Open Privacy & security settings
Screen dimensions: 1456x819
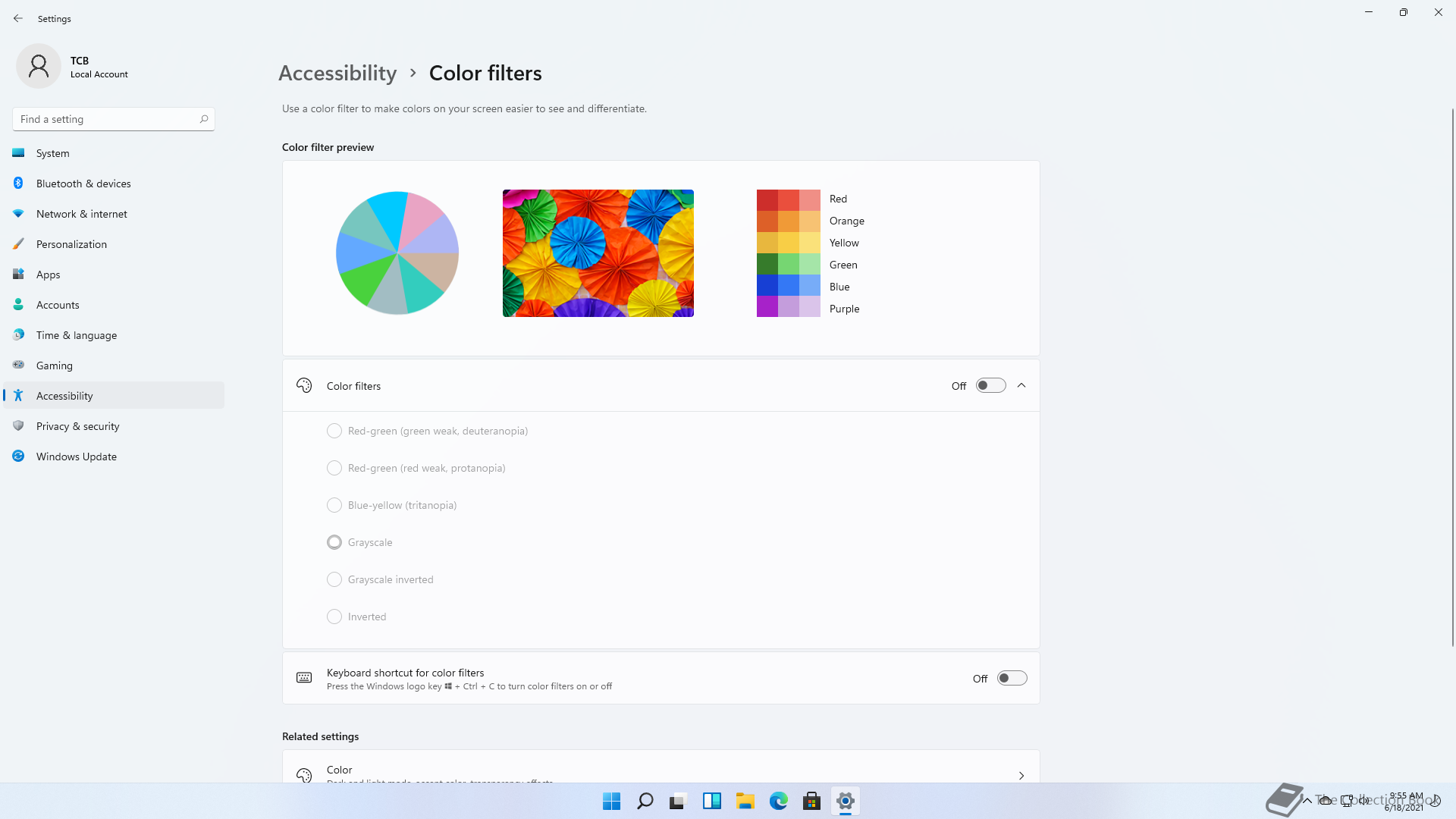114,426
